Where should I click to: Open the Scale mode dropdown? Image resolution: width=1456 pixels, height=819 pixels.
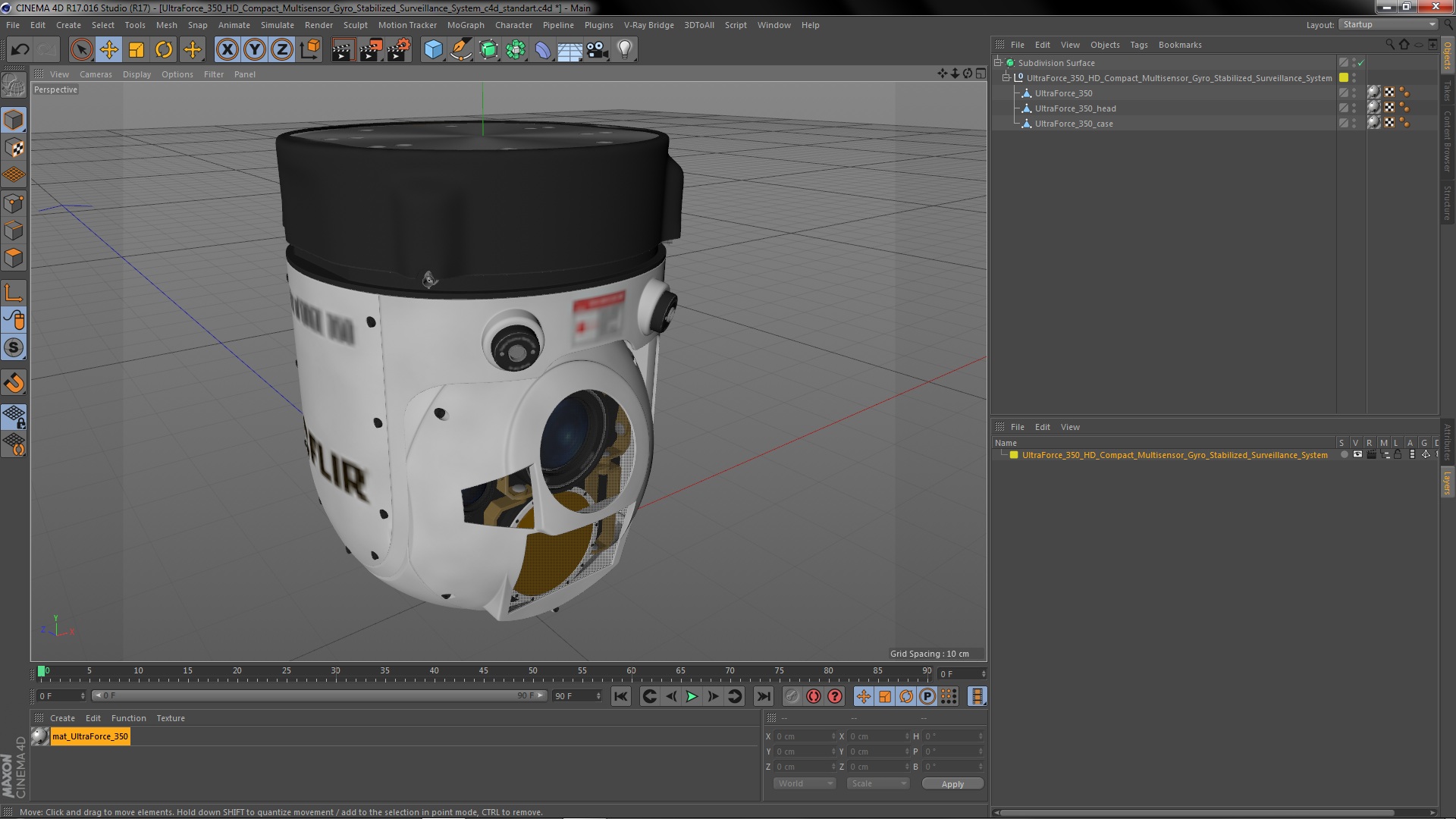pyautogui.click(x=877, y=783)
